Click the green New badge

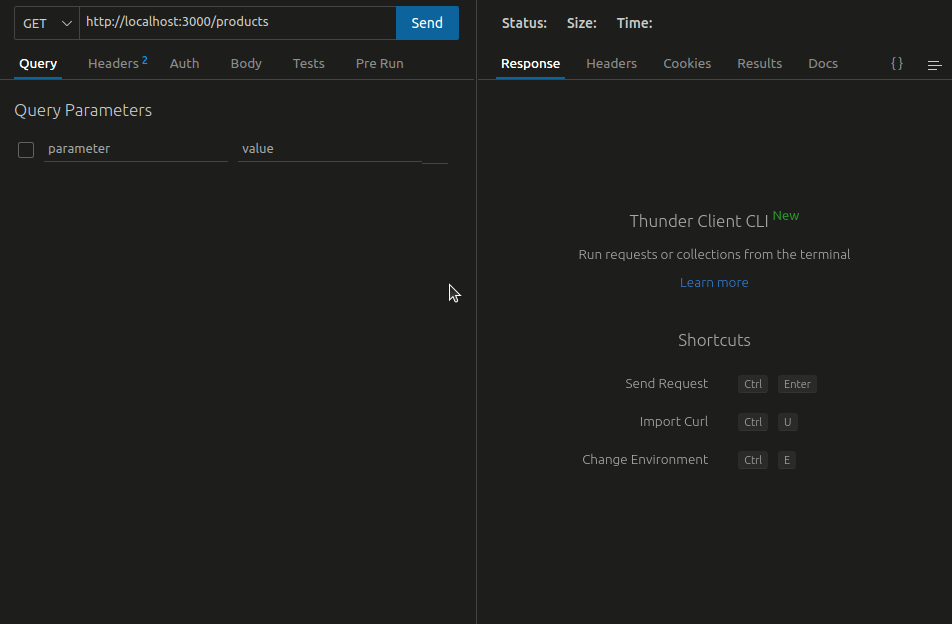786,215
